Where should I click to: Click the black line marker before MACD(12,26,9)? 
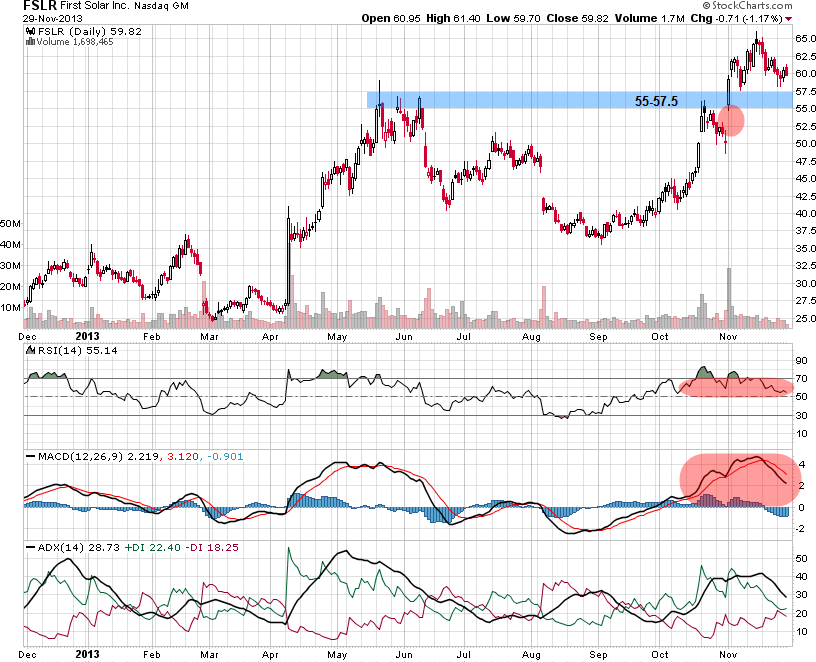tap(31, 456)
